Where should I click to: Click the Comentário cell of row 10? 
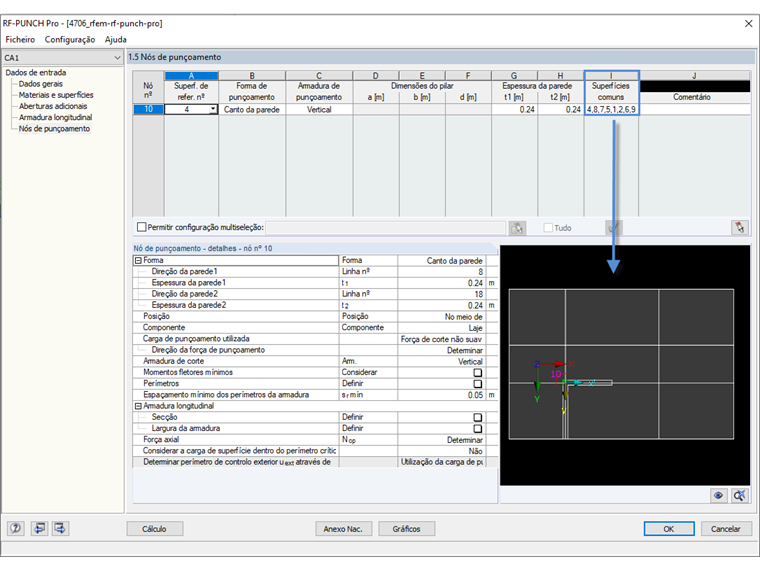click(695, 110)
